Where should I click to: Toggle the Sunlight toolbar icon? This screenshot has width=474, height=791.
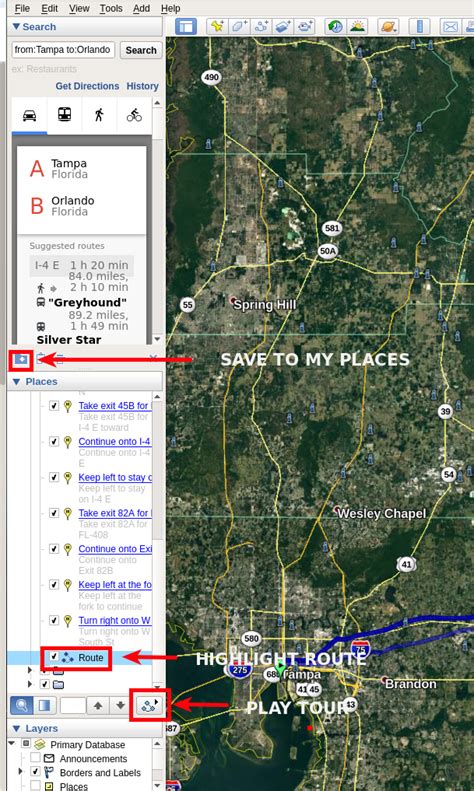tap(357, 26)
